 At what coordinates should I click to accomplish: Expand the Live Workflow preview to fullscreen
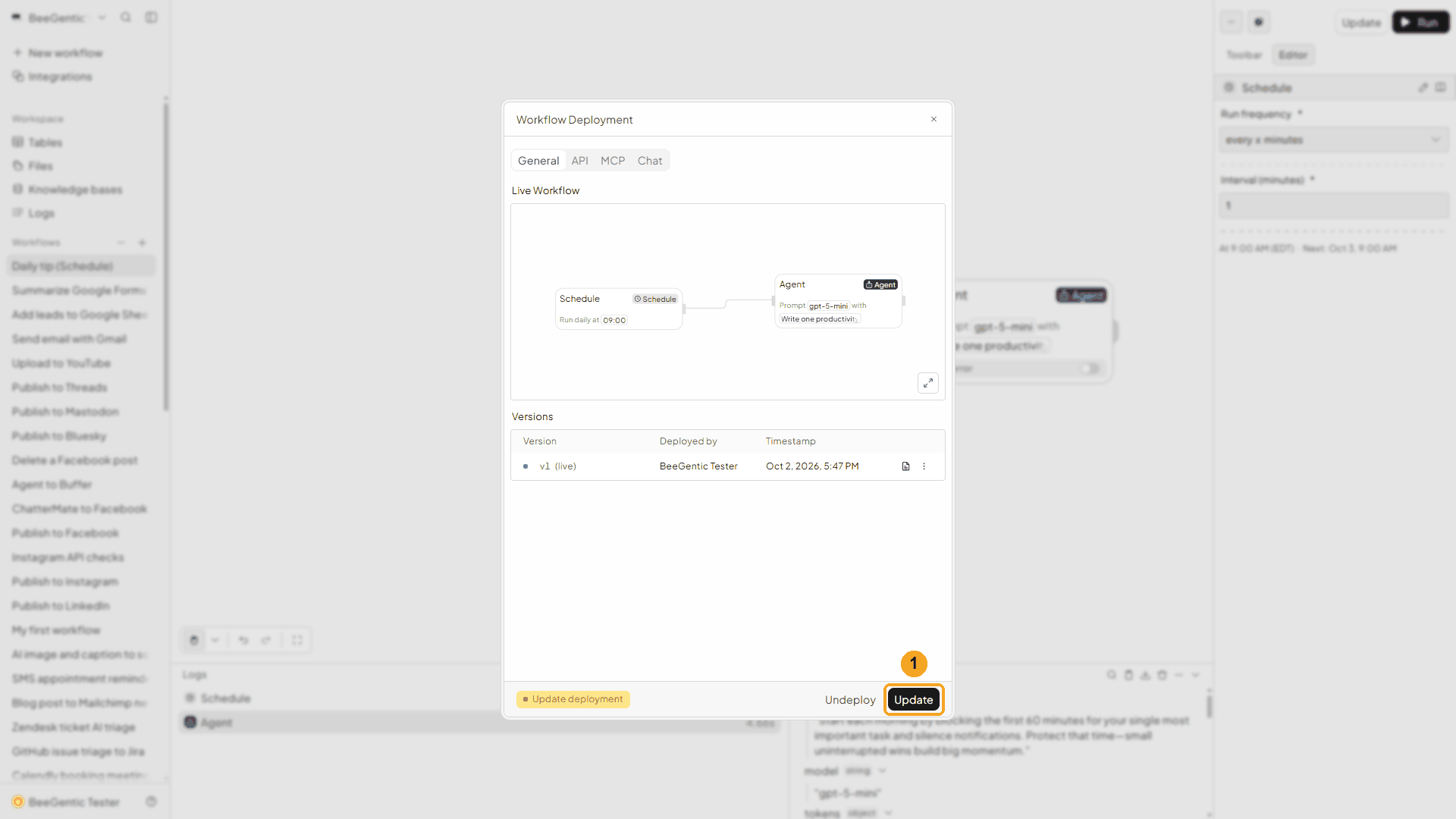pos(928,383)
